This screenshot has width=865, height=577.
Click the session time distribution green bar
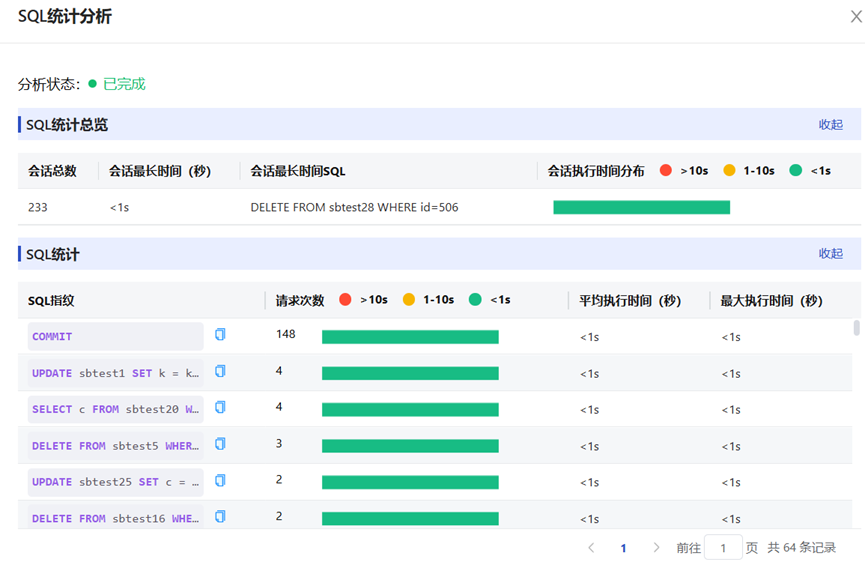tap(642, 207)
